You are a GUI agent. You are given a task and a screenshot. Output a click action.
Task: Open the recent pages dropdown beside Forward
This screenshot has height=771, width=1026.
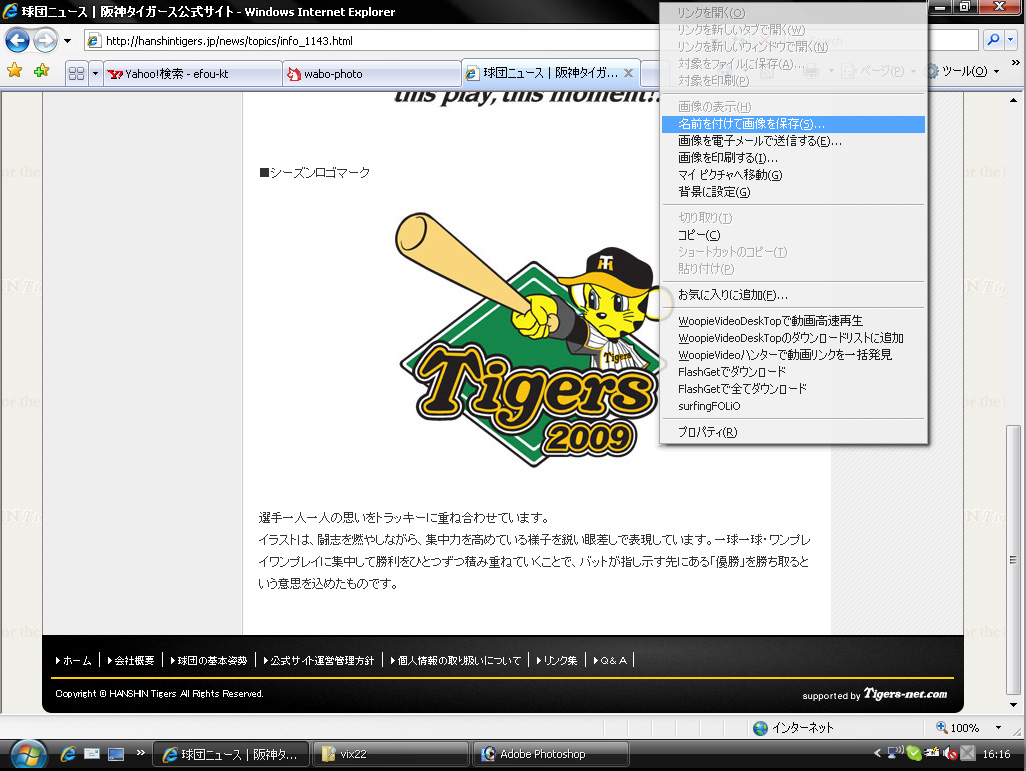coord(67,41)
